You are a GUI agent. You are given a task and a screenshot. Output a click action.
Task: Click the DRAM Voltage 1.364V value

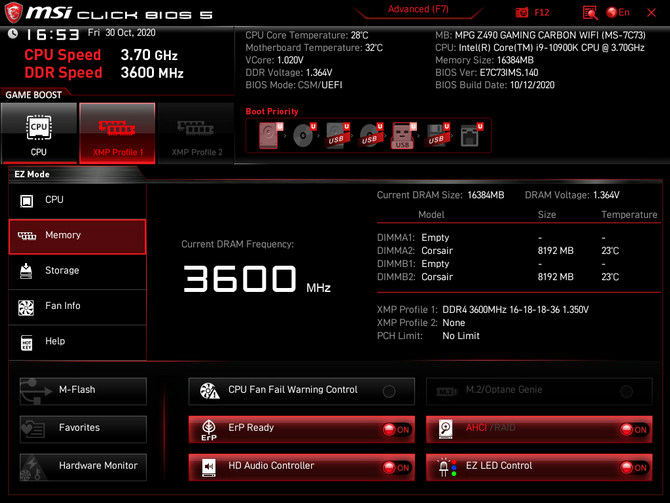pyautogui.click(x=606, y=195)
